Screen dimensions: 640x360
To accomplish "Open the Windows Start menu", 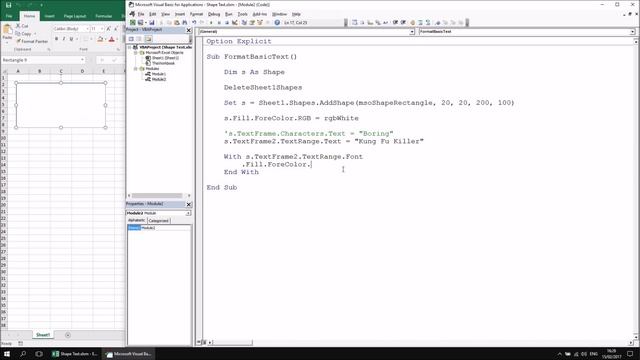I will (x=7, y=354).
